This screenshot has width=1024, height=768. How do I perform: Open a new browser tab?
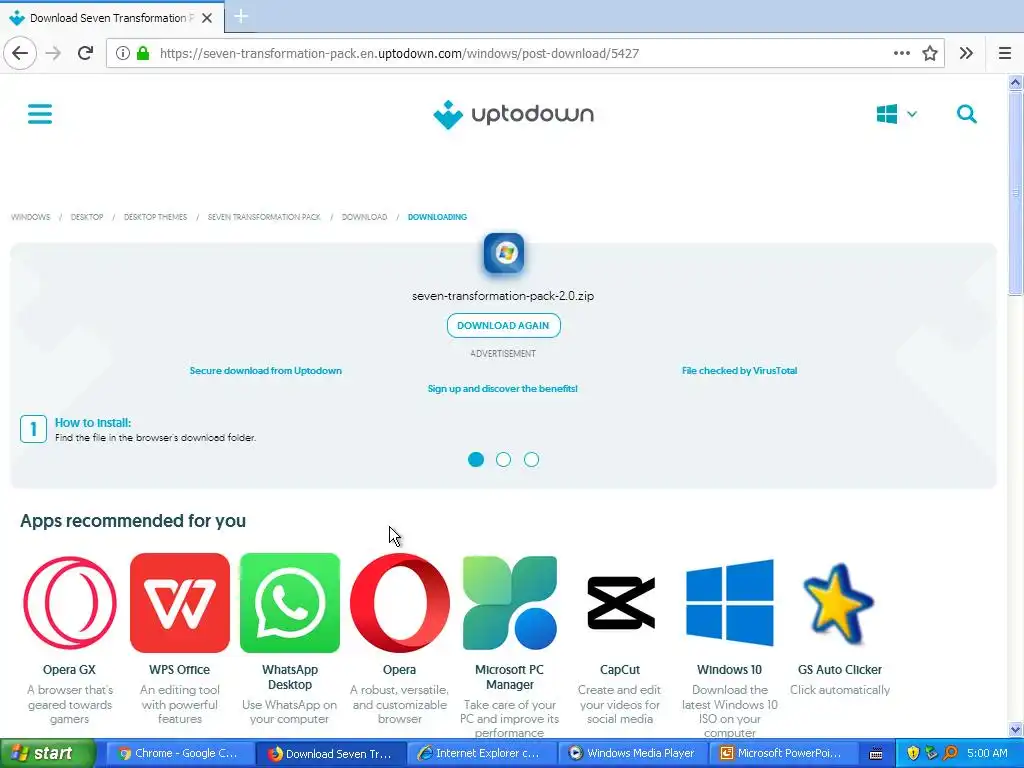tap(241, 16)
